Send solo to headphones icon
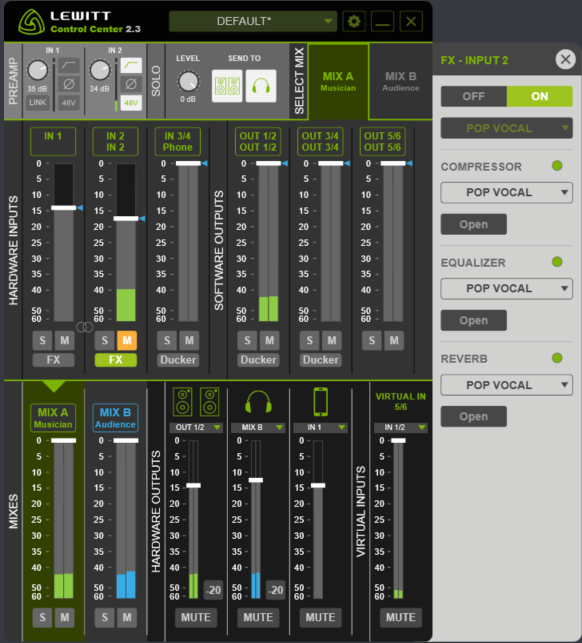Screen dimensions: 582x643 tap(261, 86)
